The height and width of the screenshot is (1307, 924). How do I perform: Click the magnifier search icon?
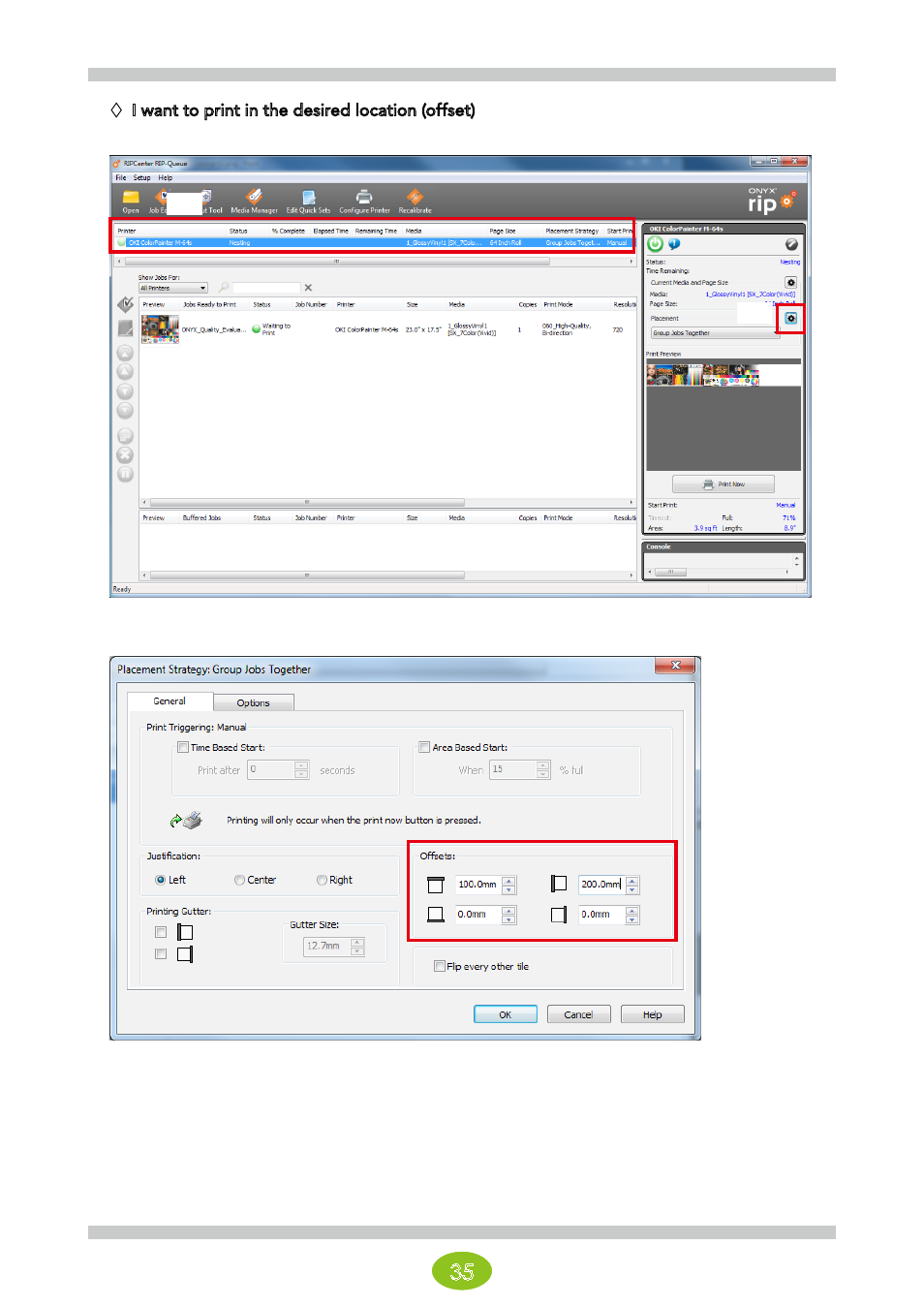click(224, 288)
